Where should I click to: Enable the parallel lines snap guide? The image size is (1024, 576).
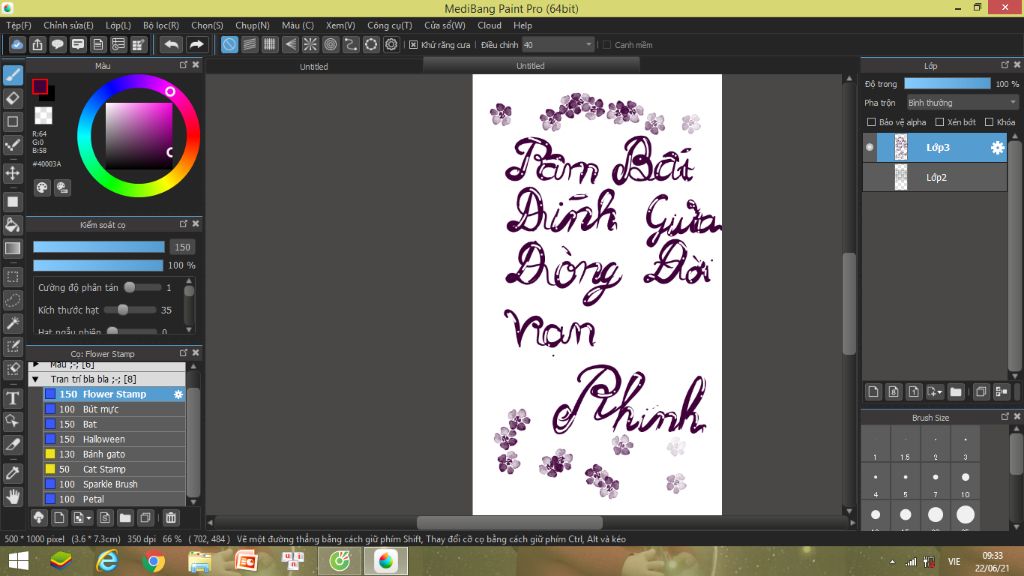pos(249,44)
